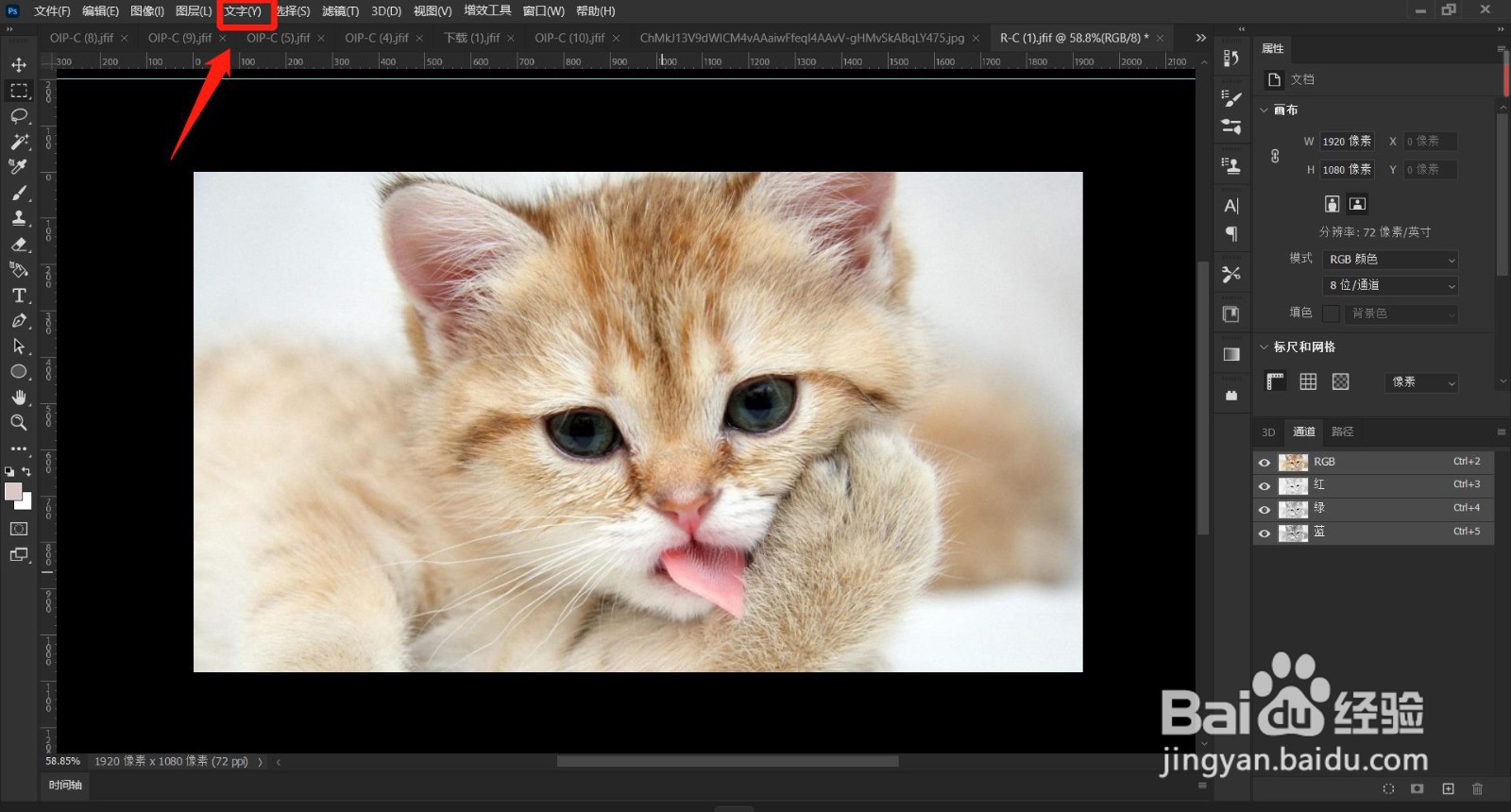The width and height of the screenshot is (1511, 812).
Task: Open the History panel icon
Action: [x=1231, y=59]
